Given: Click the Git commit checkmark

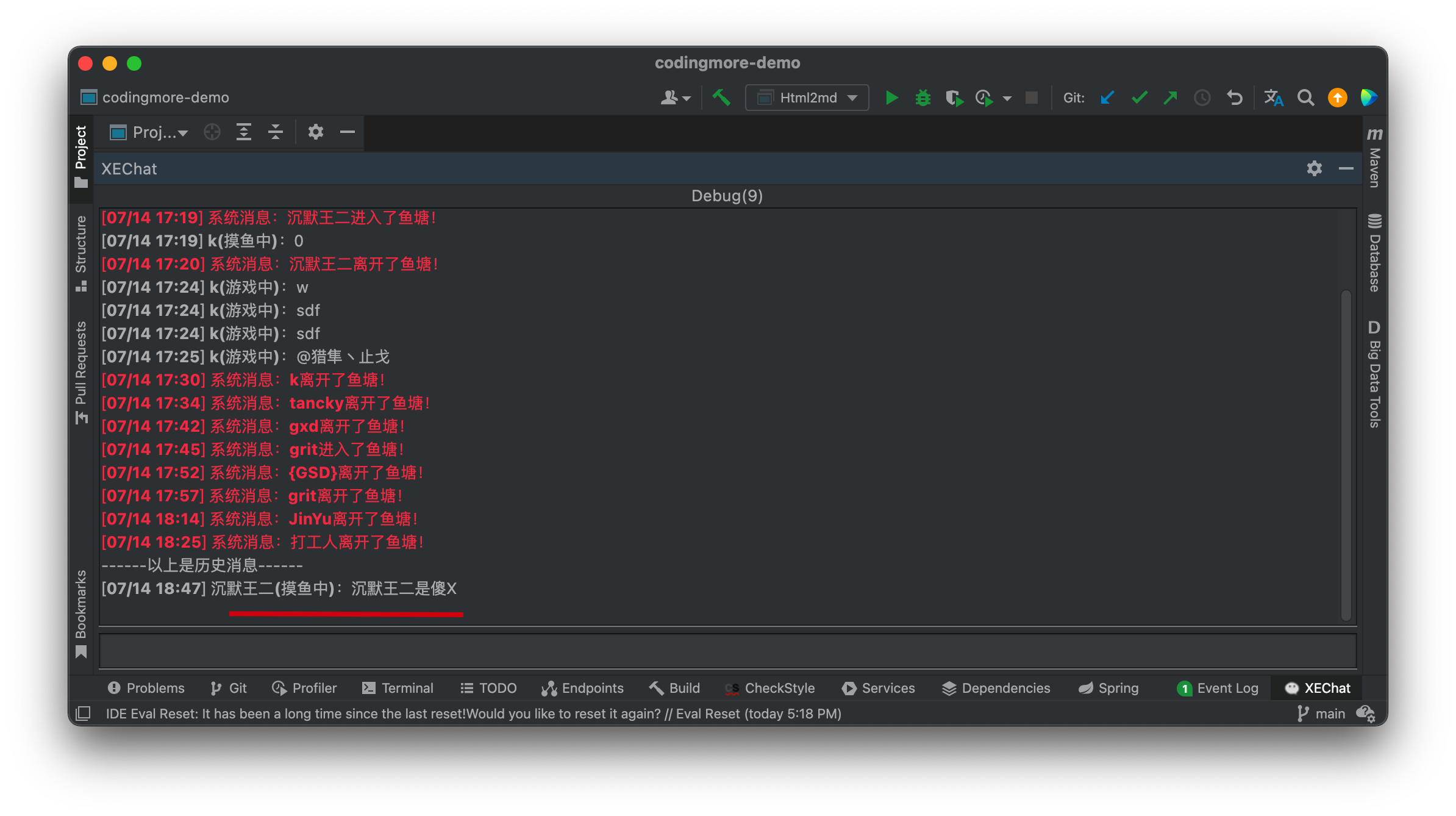Looking at the screenshot, I should coord(1139,98).
